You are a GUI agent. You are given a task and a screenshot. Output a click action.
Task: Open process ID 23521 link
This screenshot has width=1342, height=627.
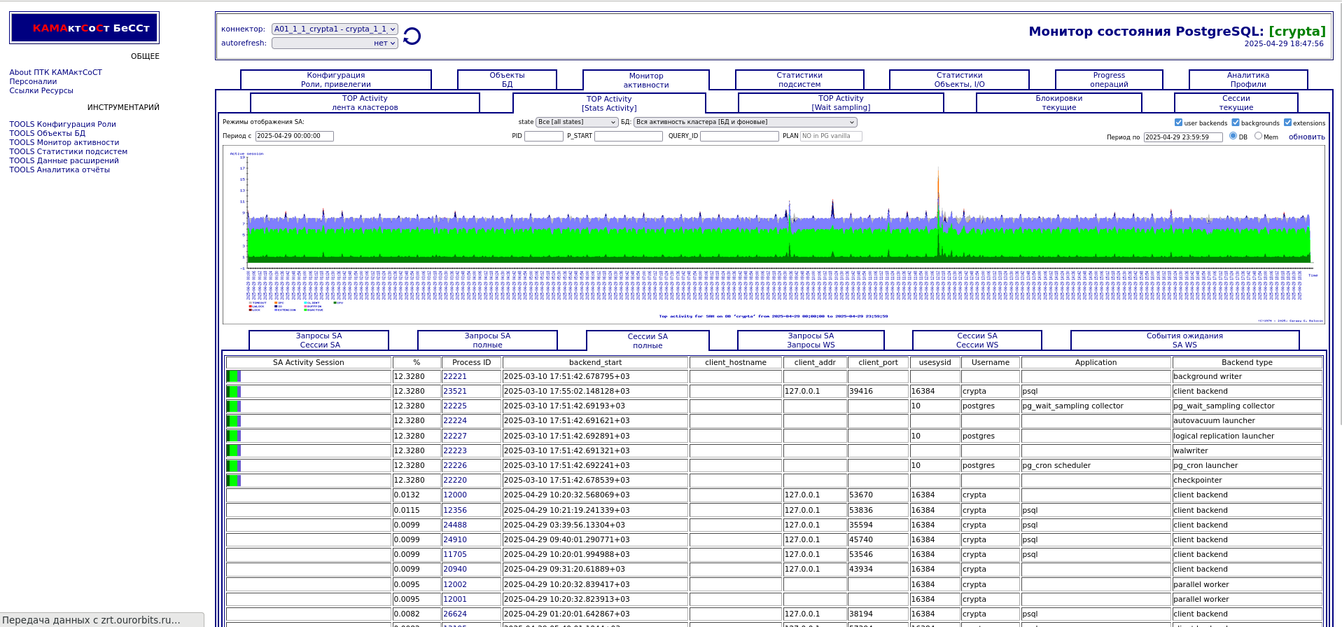point(455,392)
